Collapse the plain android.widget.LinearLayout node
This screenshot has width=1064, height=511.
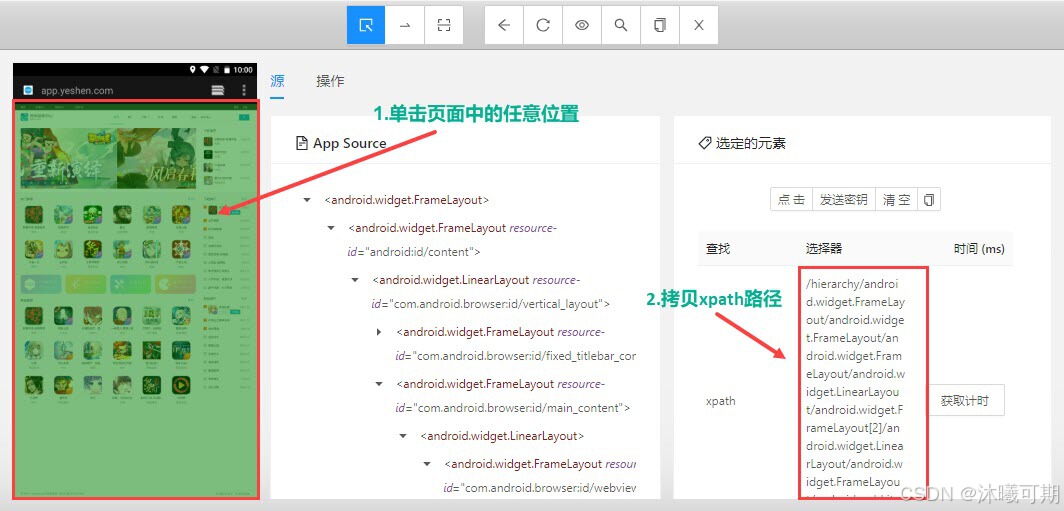coord(403,436)
